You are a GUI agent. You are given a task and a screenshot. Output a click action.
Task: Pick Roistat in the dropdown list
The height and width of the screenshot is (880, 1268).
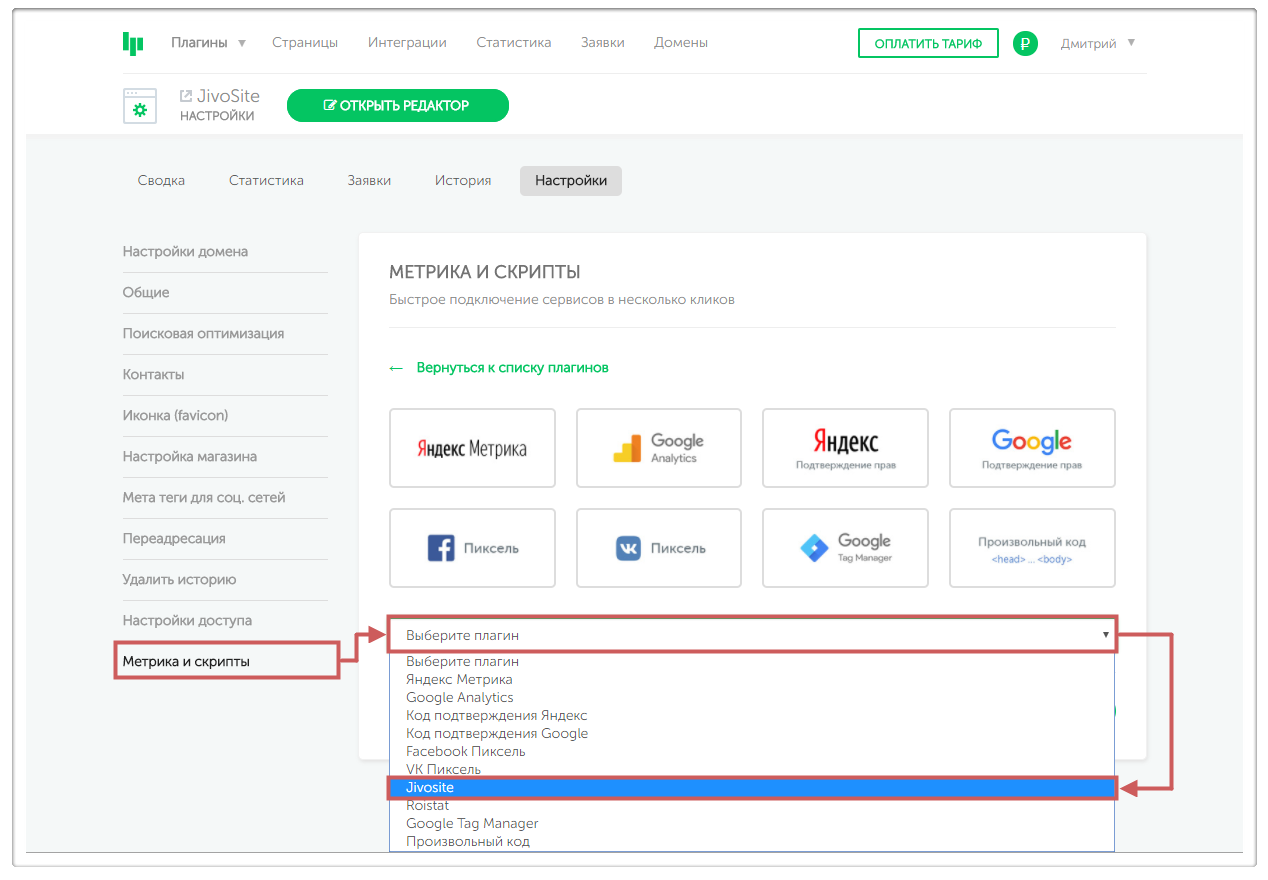tap(428, 806)
